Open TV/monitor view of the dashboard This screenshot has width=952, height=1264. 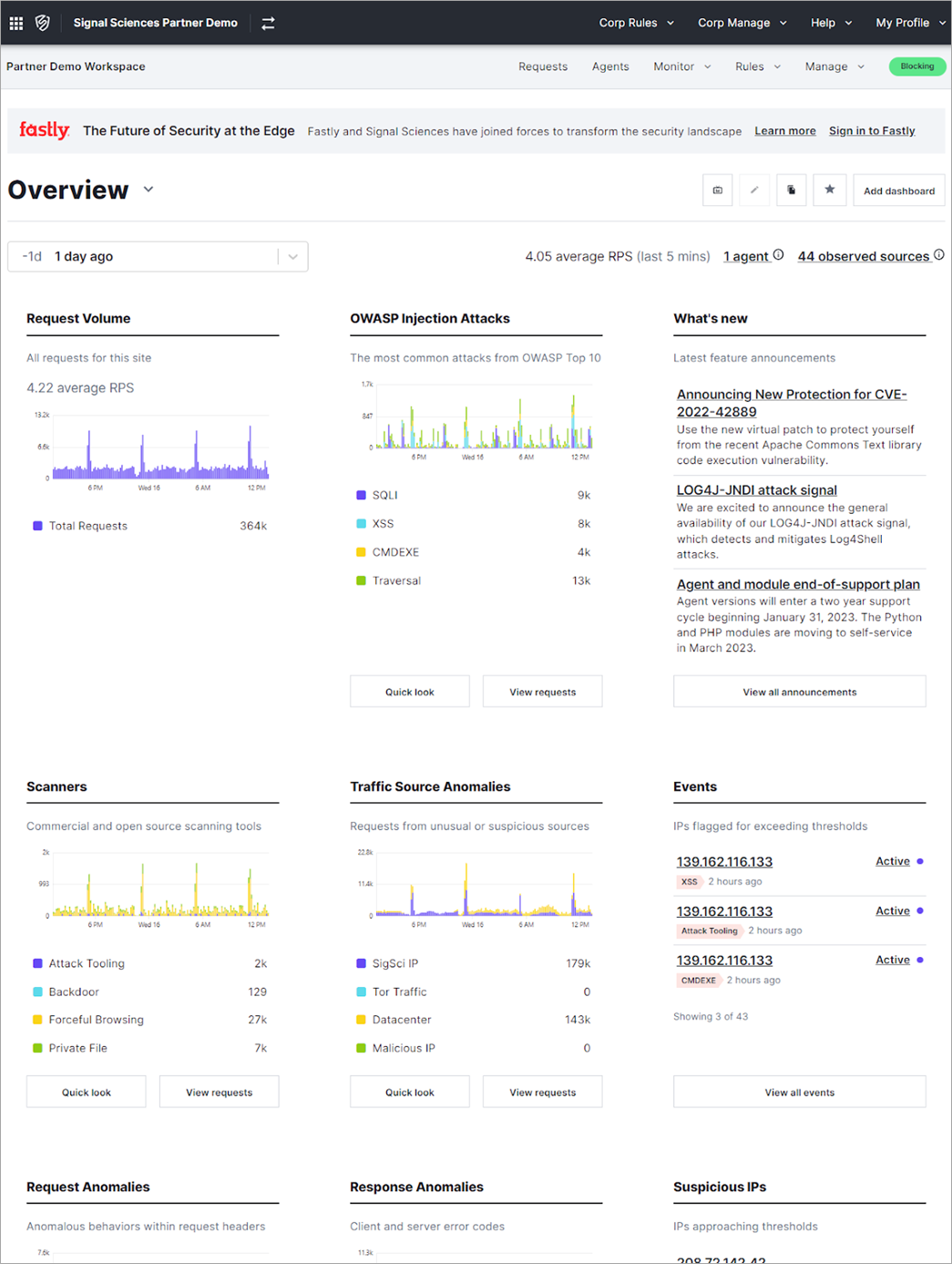click(718, 190)
